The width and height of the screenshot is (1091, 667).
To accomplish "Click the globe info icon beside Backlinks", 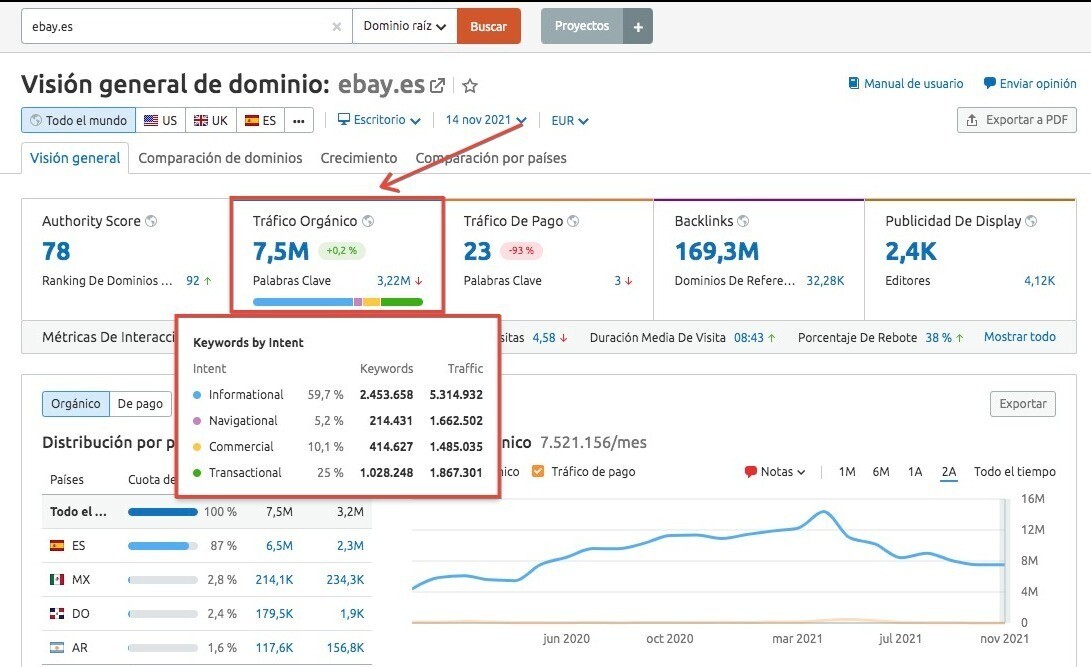I will point(743,221).
